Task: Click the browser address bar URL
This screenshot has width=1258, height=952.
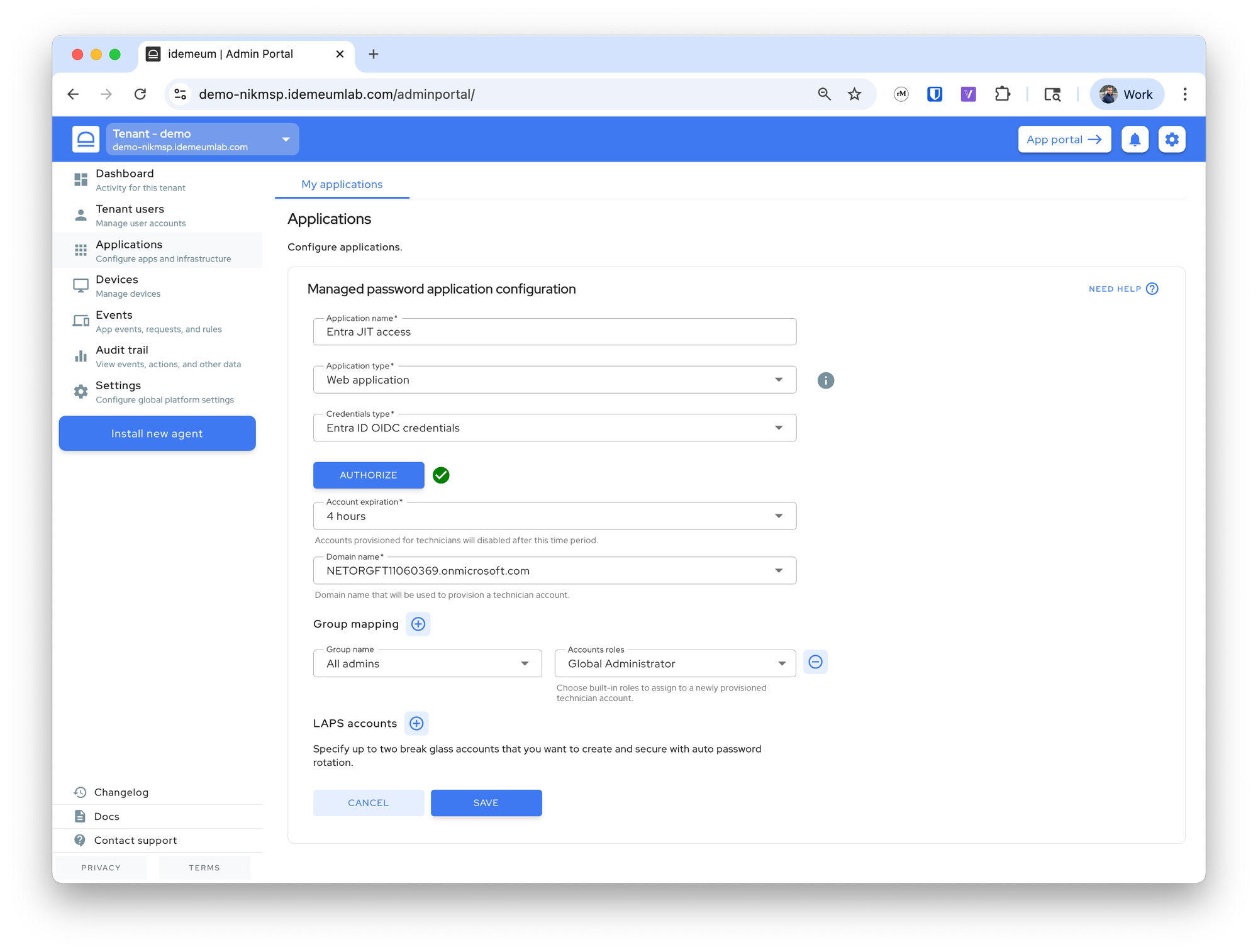Action: point(337,94)
